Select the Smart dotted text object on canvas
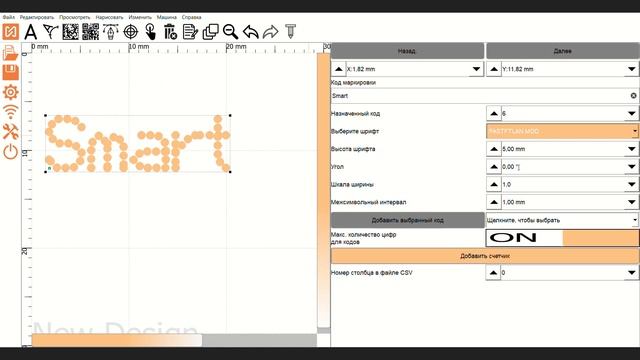This screenshot has height=360, width=640. pyautogui.click(x=138, y=144)
